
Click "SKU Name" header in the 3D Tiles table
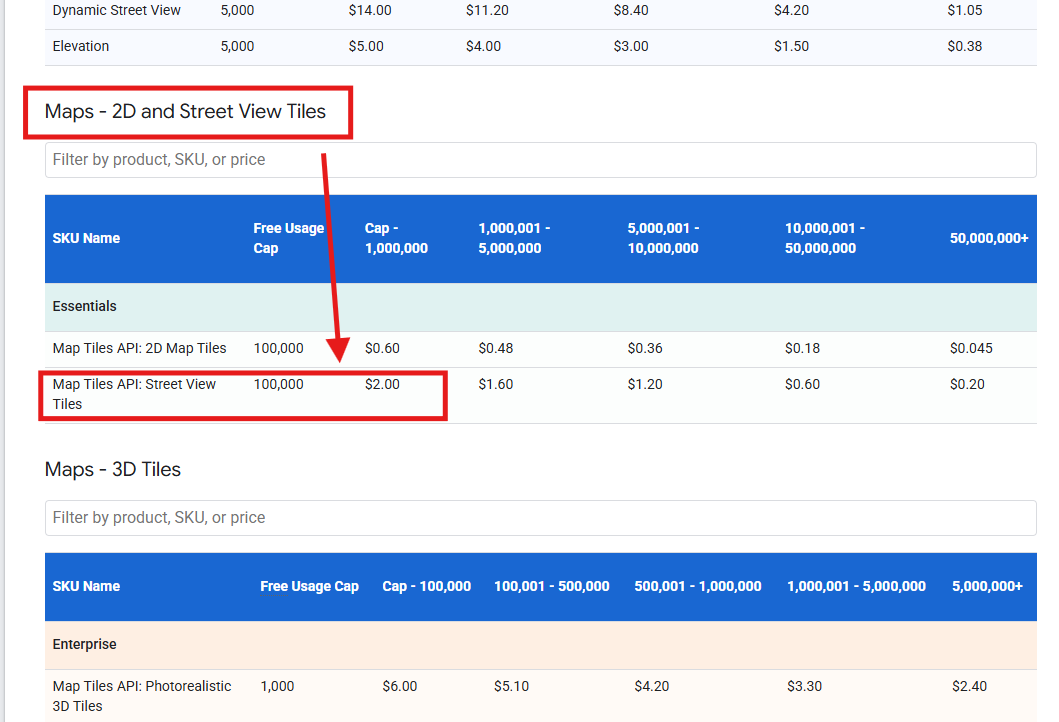click(x=86, y=586)
